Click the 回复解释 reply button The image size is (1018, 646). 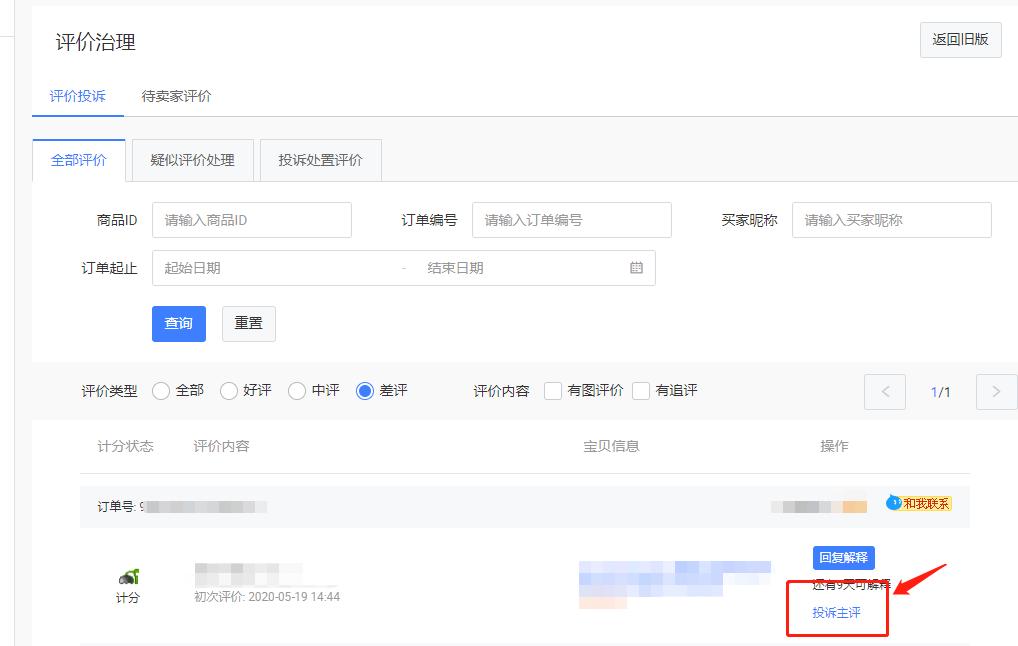844,557
